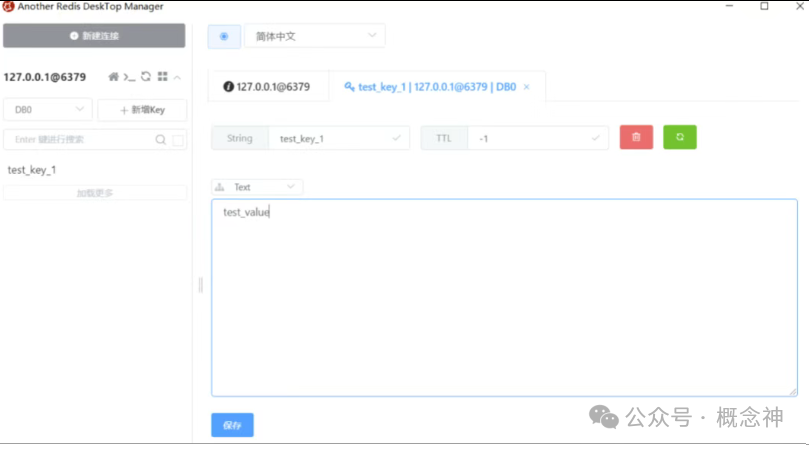Close the test_key_1 tab
809x449 pixels.
[x=526, y=87]
